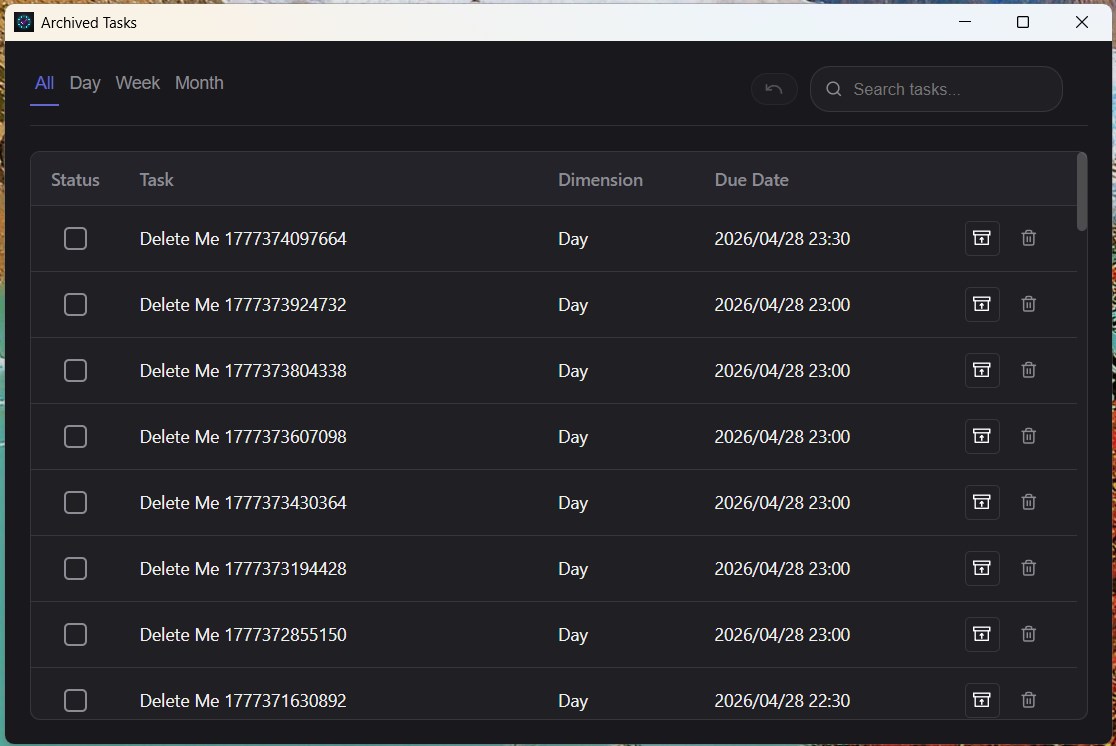Click Day dimension of Delete Me 1777373607098
The height and width of the screenshot is (746, 1116).
[573, 436]
